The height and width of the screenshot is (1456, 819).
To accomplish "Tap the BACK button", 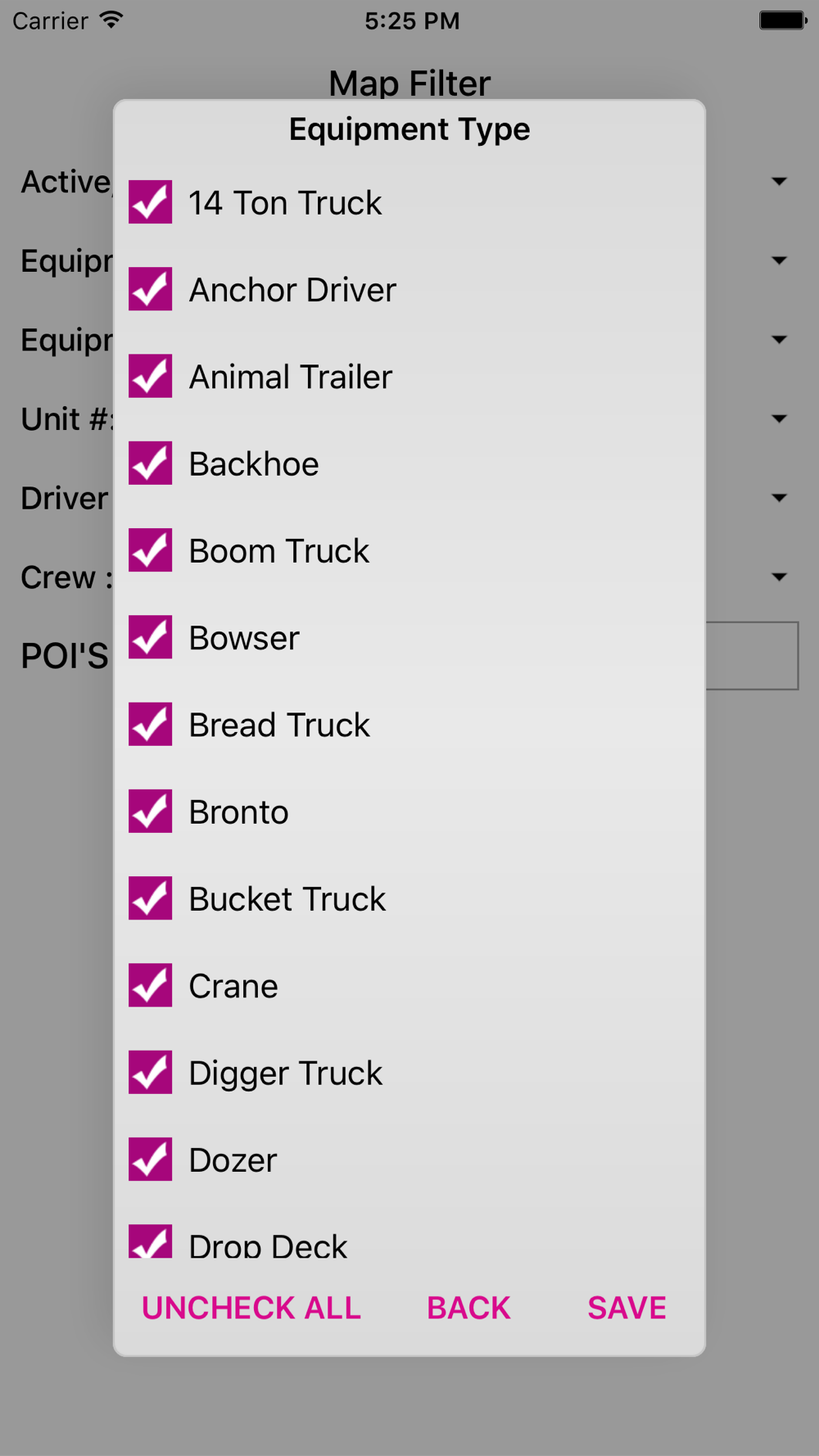I will point(468,1308).
